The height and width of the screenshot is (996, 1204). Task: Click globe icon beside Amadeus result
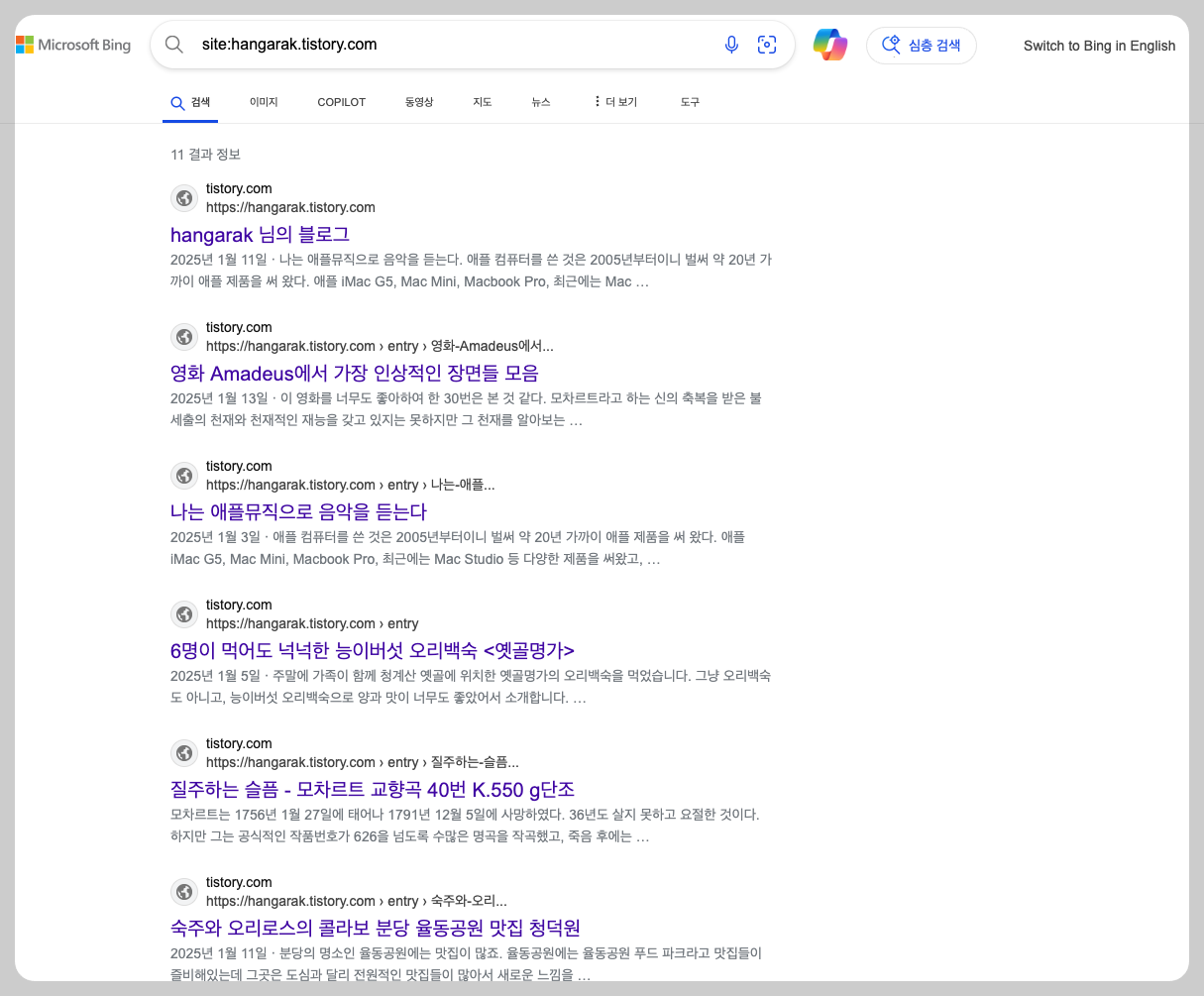click(184, 337)
